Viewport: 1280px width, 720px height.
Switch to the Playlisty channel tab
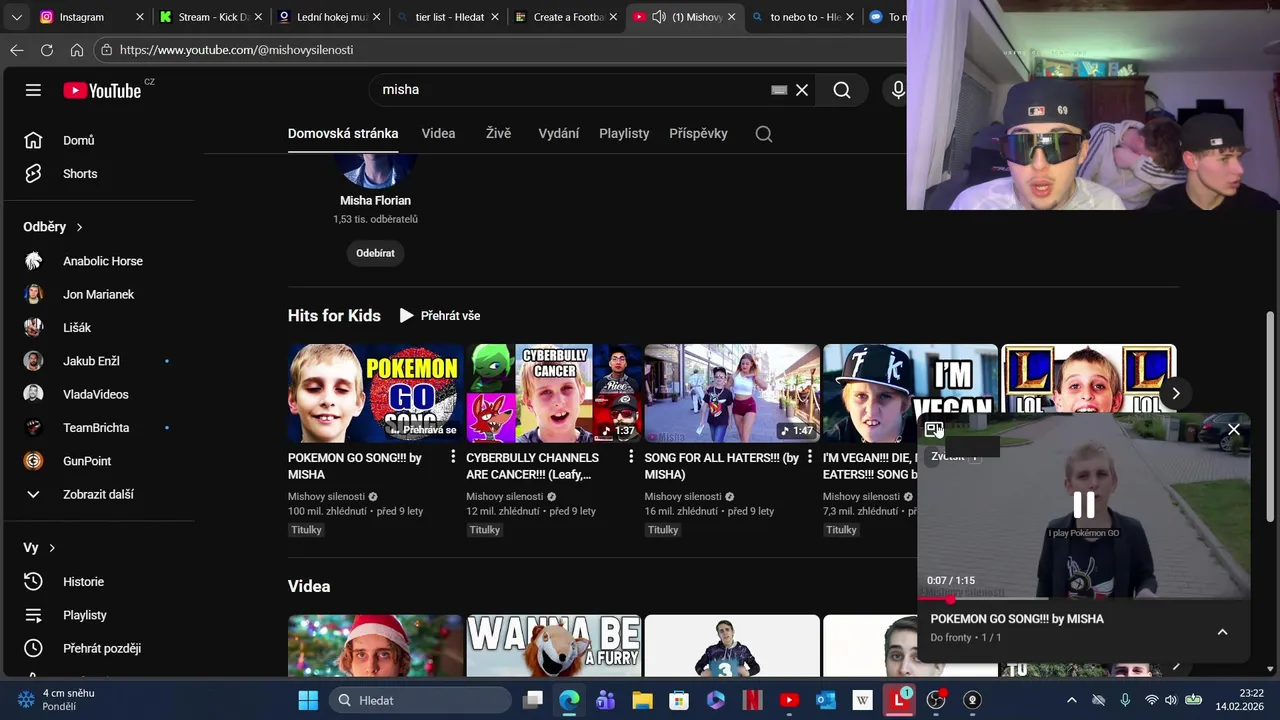tap(624, 134)
